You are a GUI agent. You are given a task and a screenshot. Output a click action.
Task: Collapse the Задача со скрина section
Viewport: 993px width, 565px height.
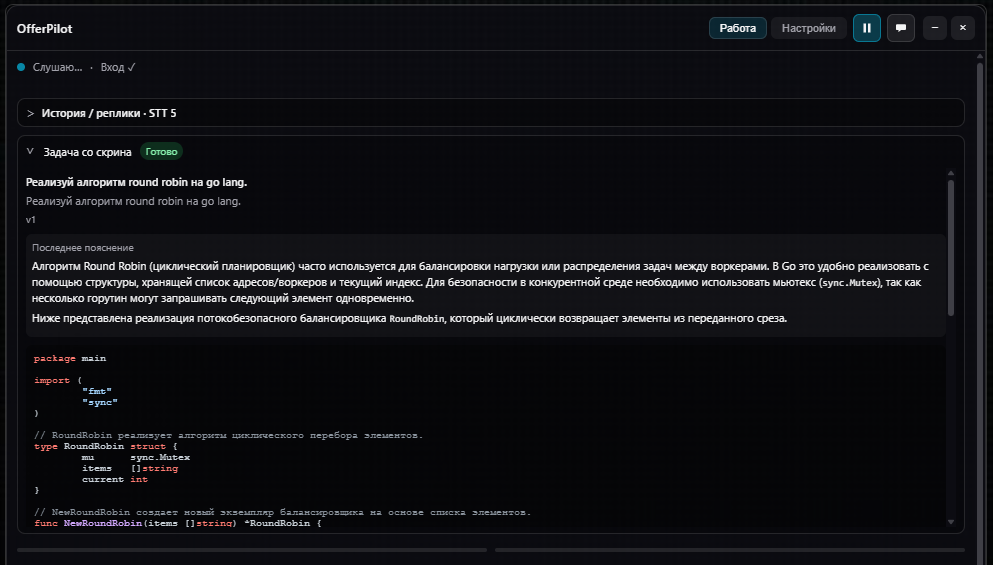coord(30,151)
